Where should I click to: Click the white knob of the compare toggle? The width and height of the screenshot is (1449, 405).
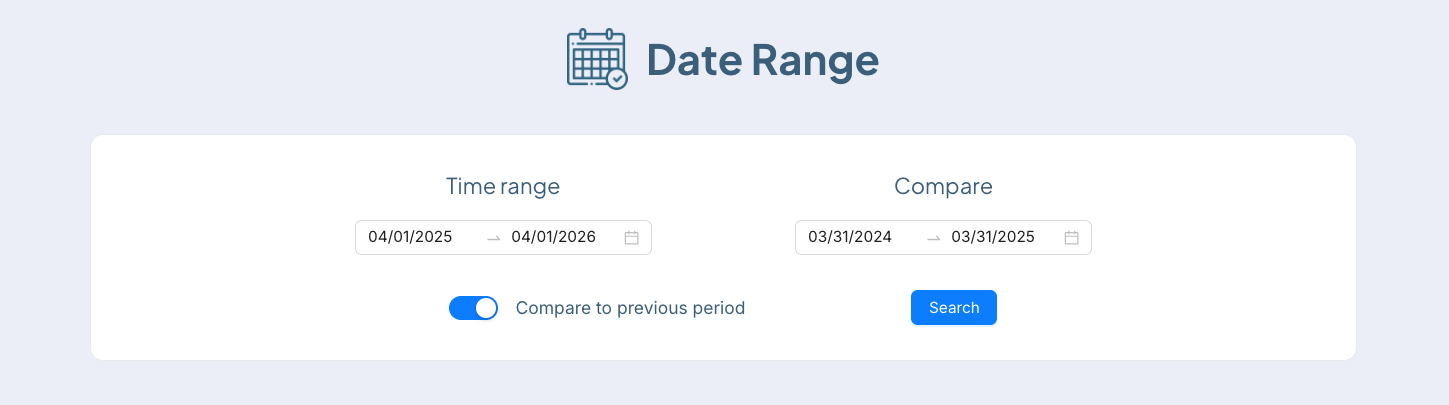click(486, 308)
